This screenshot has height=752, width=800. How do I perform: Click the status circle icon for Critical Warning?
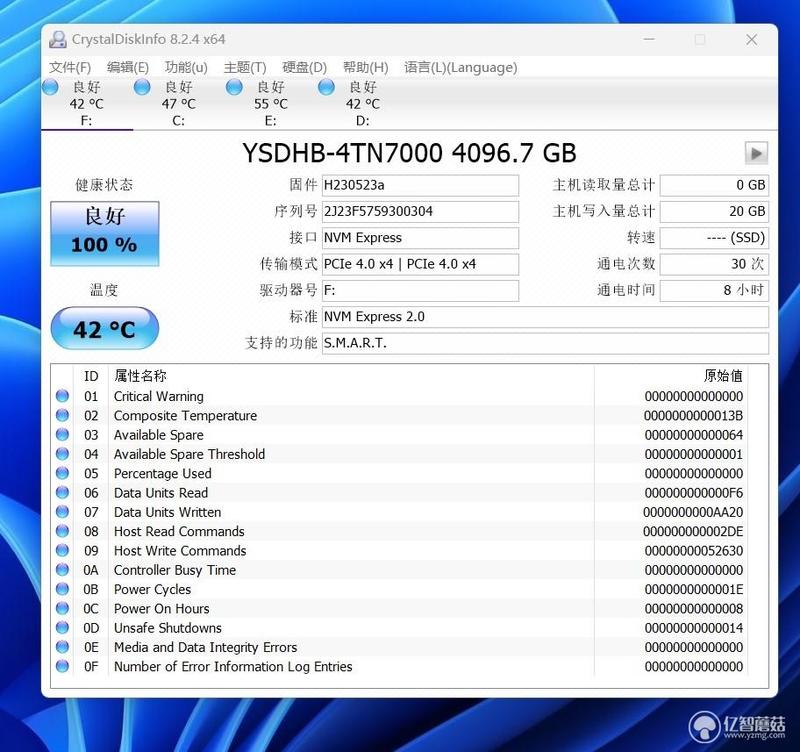pyautogui.click(x=62, y=396)
